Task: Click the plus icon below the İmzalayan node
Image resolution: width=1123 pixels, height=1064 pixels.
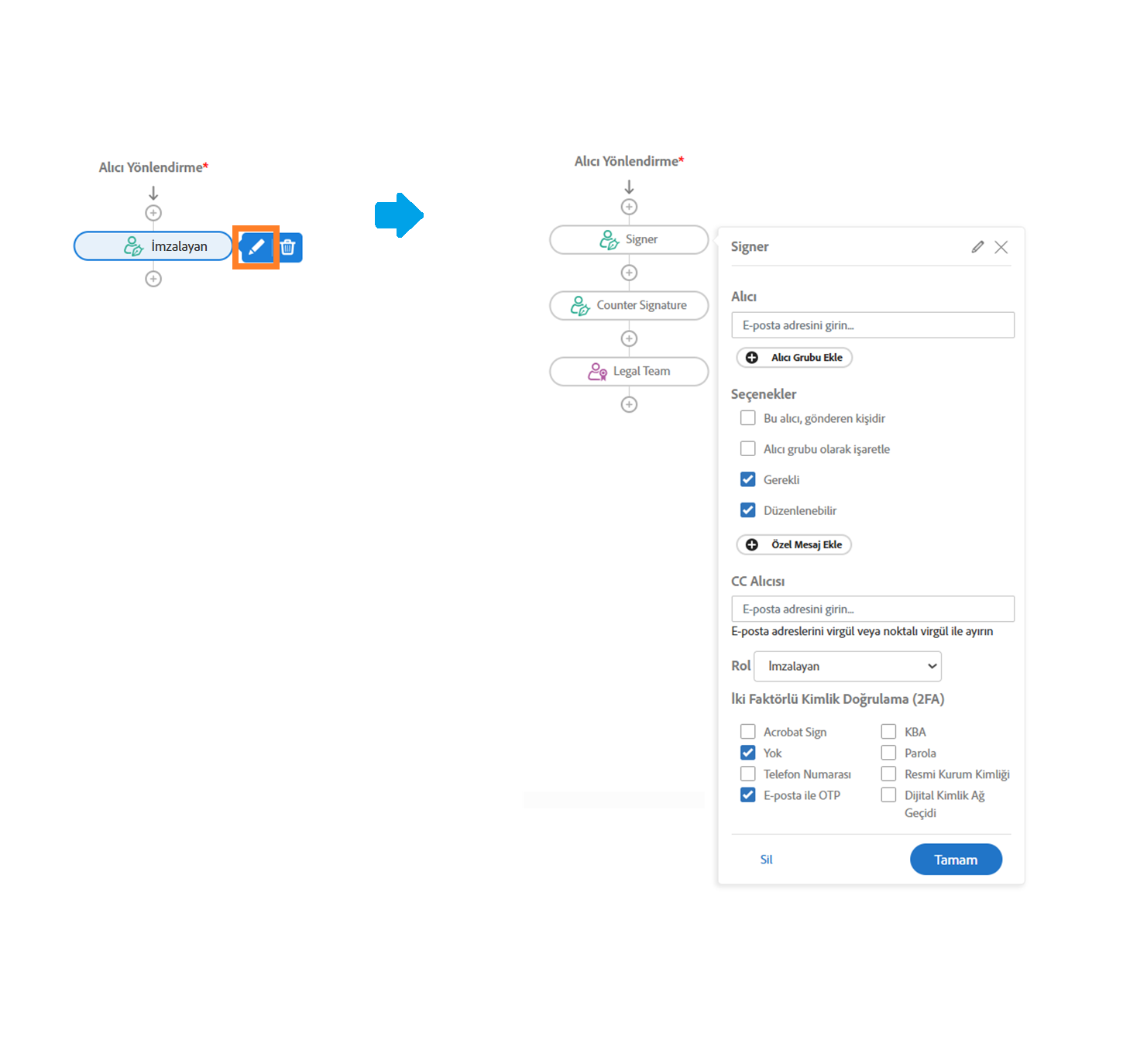Action: tap(153, 279)
